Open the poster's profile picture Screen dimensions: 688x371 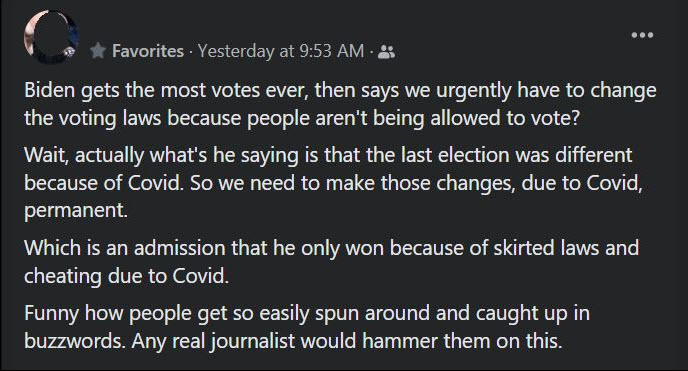(x=51, y=37)
